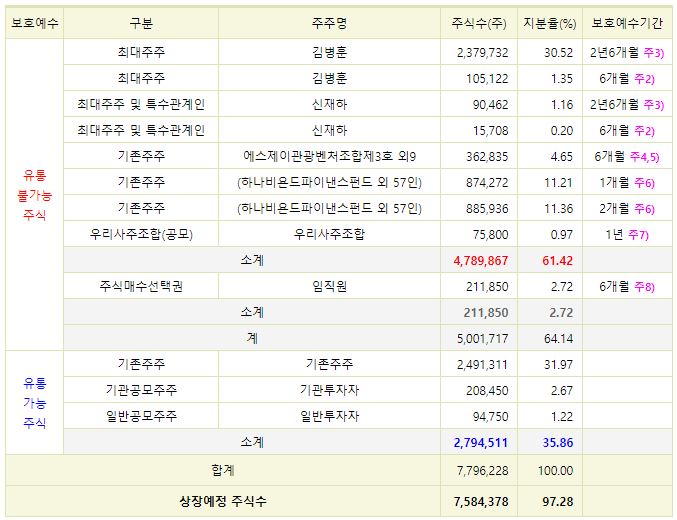Click the lock-up period 2개월 주6)
Viewport: 677px width, 520px height.
[x=627, y=209]
